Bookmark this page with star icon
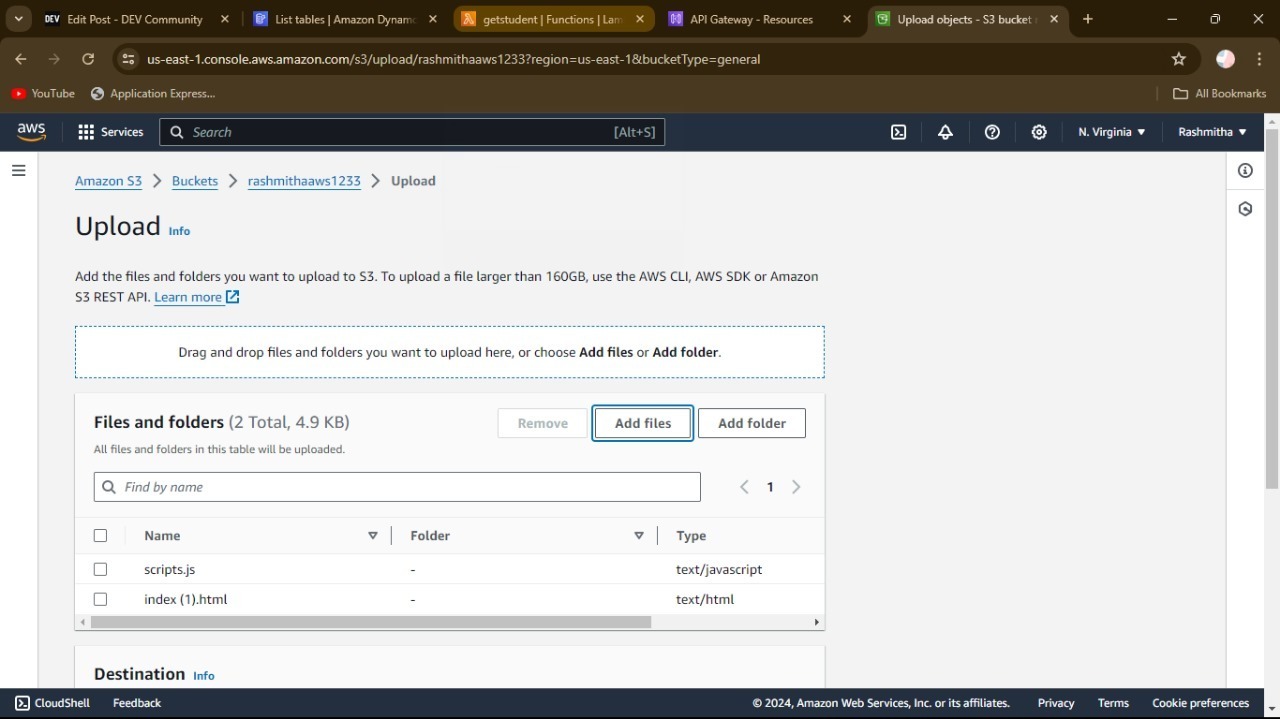 pos(1179,59)
